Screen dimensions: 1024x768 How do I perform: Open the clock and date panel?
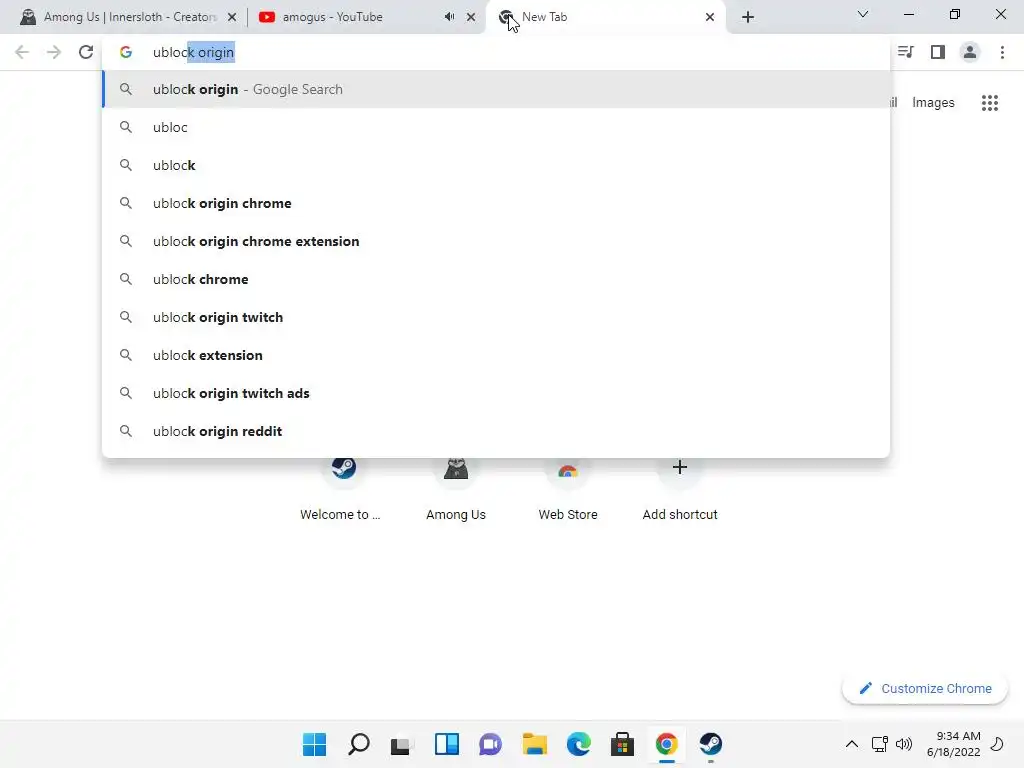click(953, 744)
